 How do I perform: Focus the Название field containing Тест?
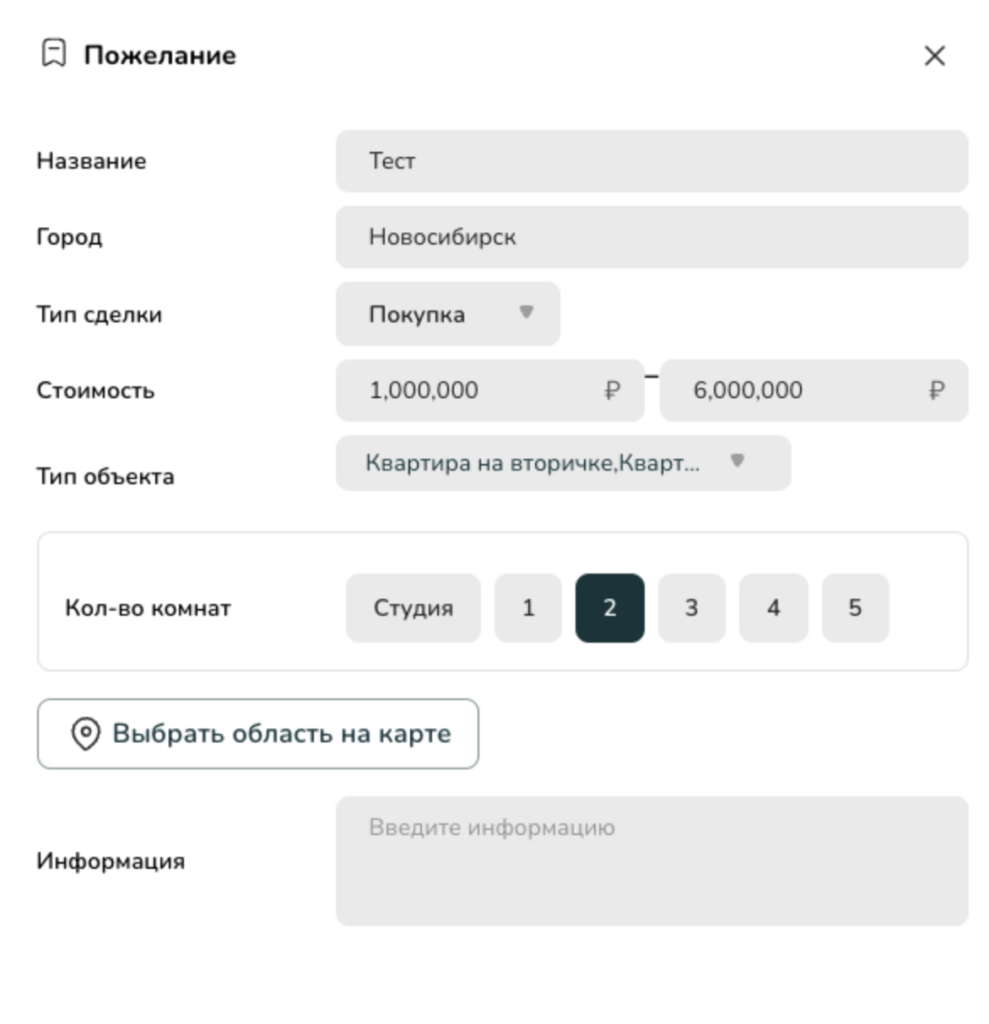point(651,161)
